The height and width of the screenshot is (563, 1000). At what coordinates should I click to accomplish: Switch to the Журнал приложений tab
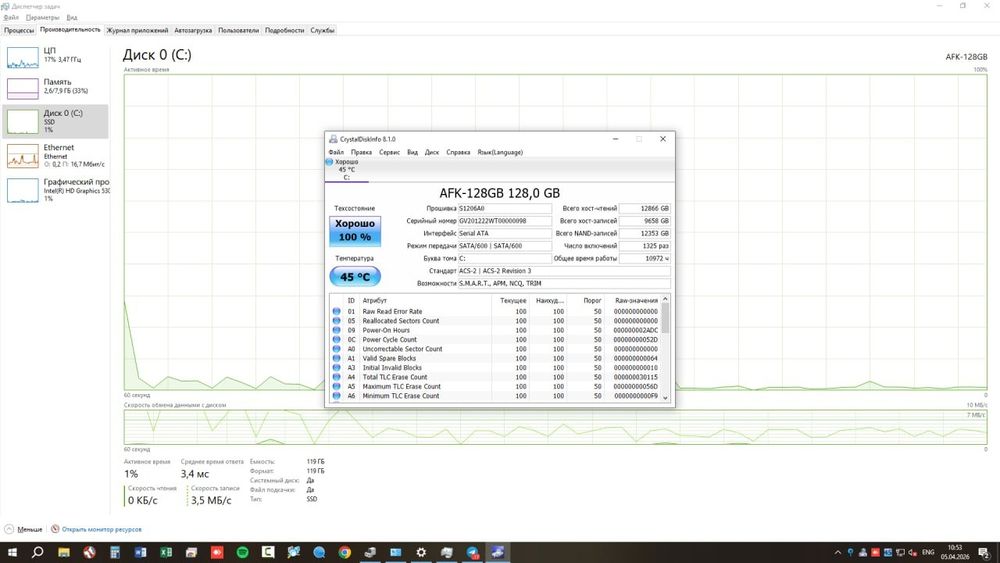click(137, 30)
